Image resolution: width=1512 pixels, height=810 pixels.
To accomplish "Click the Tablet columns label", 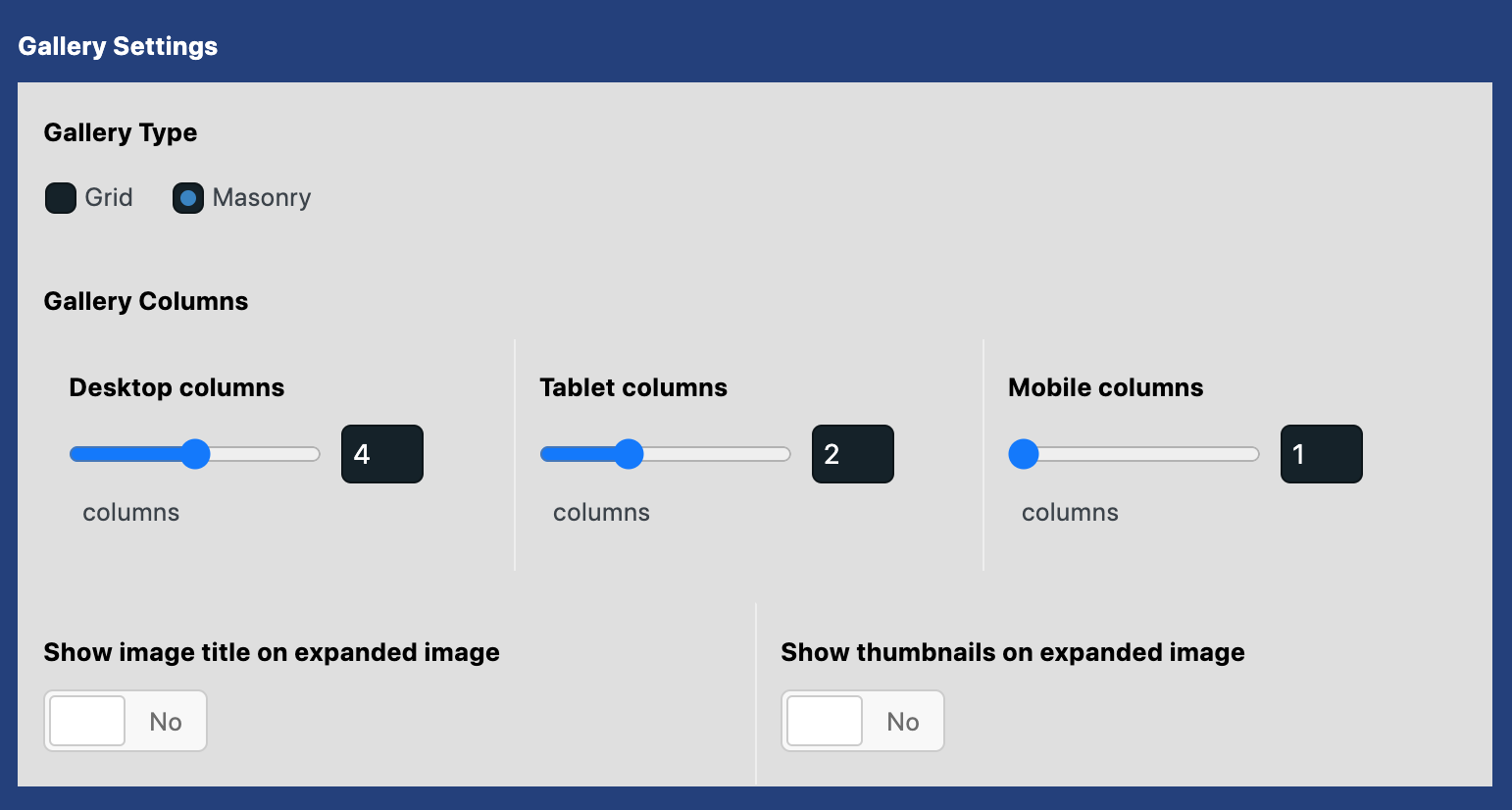I will coord(633,387).
